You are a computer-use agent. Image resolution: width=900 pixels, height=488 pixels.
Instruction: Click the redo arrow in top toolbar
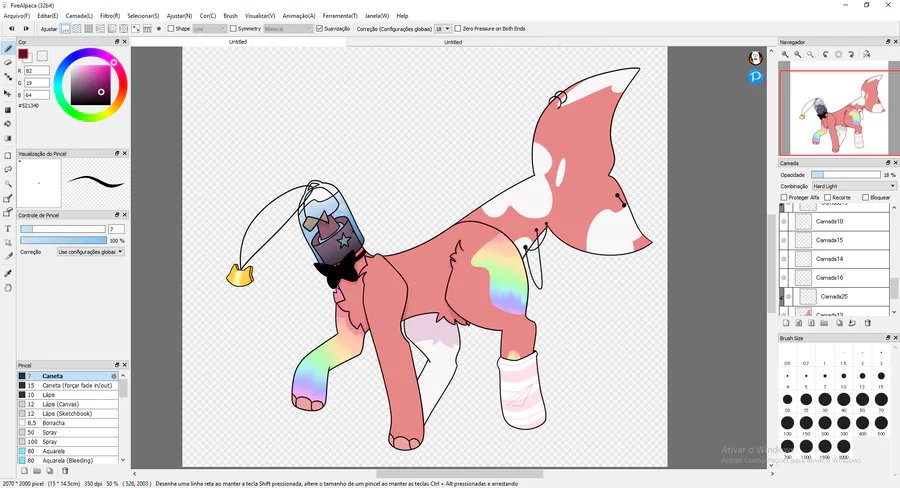click(x=26, y=28)
